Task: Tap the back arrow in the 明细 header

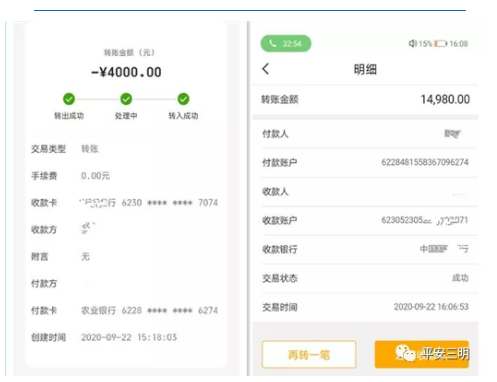Action: pyautogui.click(x=265, y=69)
